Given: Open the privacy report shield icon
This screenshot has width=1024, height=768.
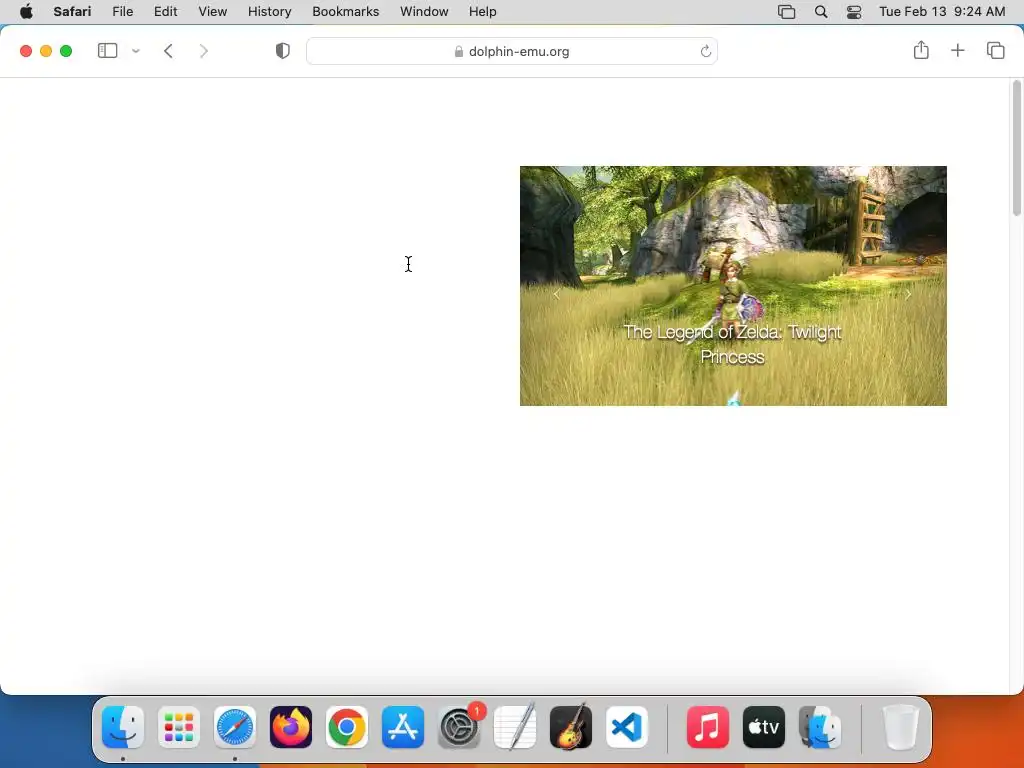Looking at the screenshot, I should click(x=283, y=51).
